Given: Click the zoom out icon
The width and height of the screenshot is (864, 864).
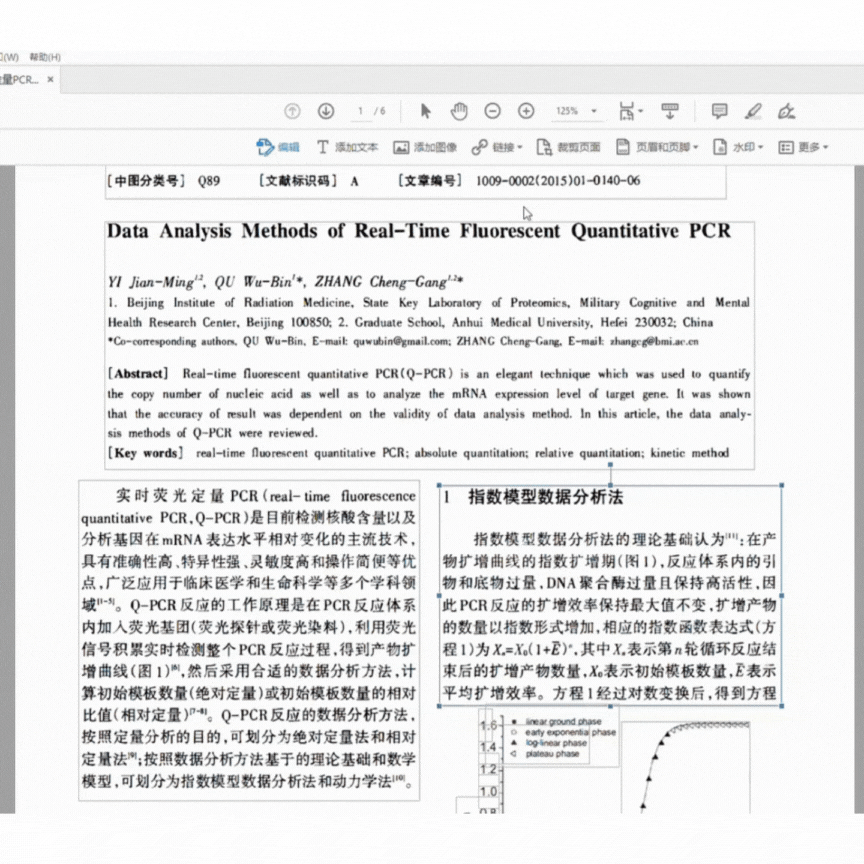Looking at the screenshot, I should click(491, 111).
